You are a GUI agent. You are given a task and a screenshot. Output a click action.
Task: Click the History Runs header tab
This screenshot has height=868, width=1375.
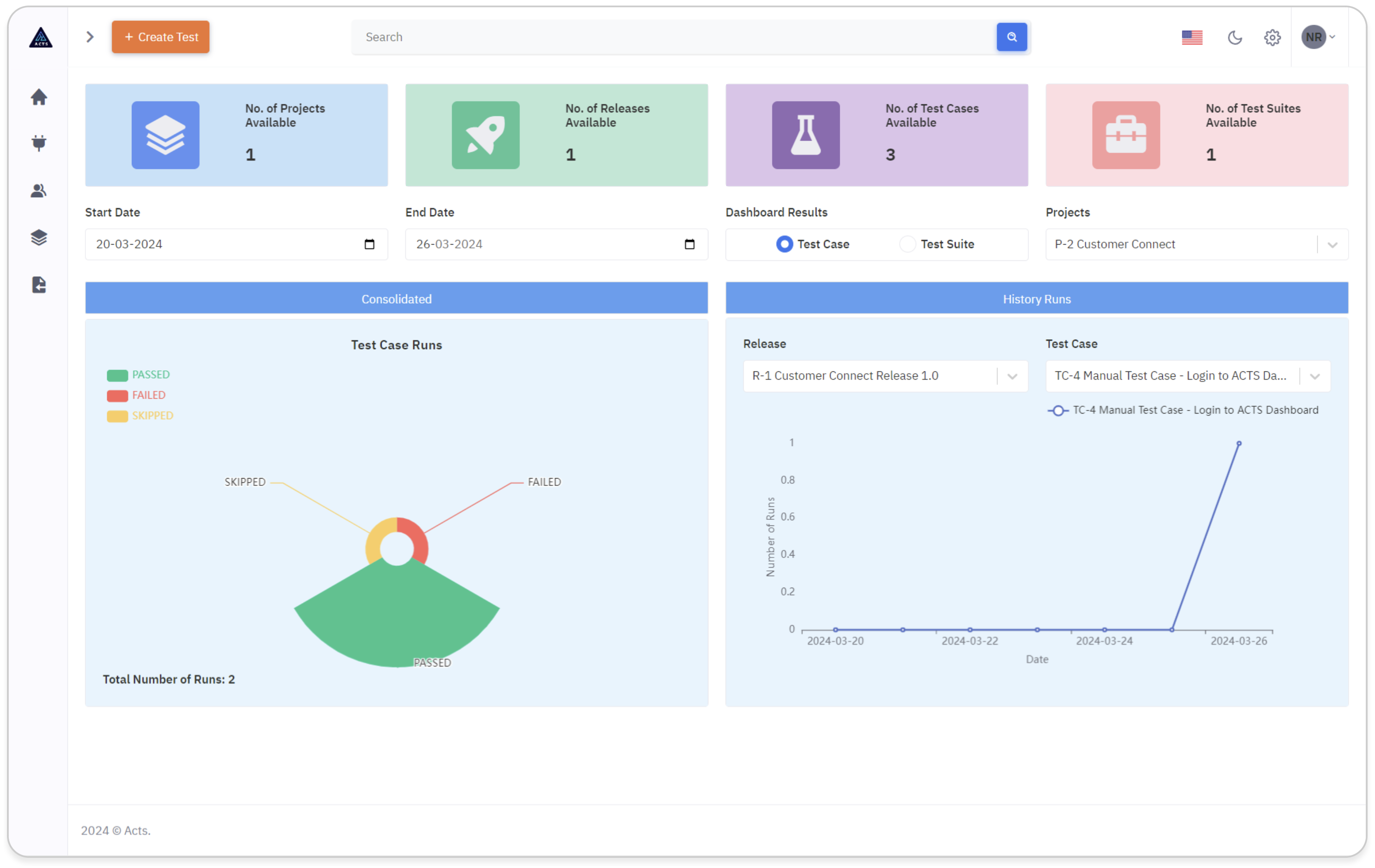pos(1037,298)
